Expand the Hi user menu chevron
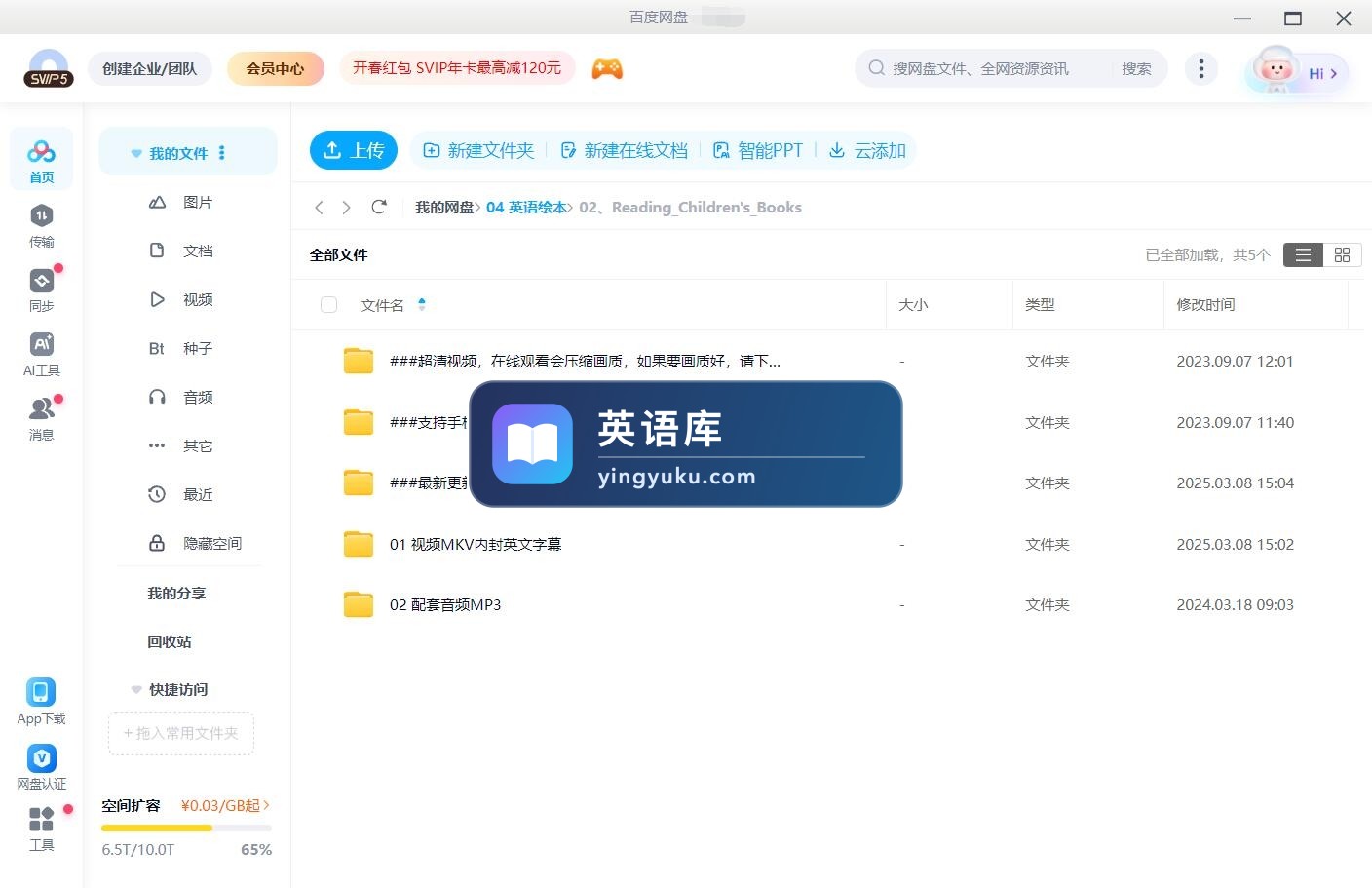Viewport: 1372px width, 888px height. pyautogui.click(x=1333, y=74)
